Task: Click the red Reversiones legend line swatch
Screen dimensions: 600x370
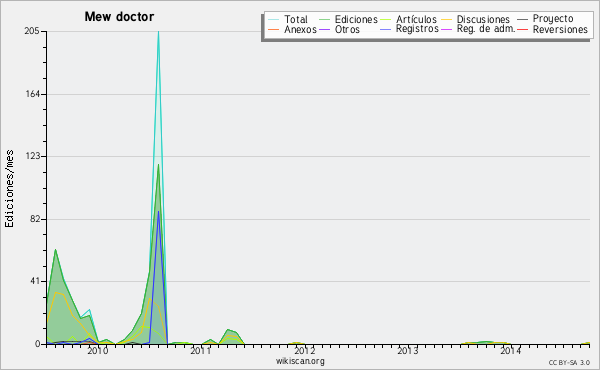Action: click(522, 29)
